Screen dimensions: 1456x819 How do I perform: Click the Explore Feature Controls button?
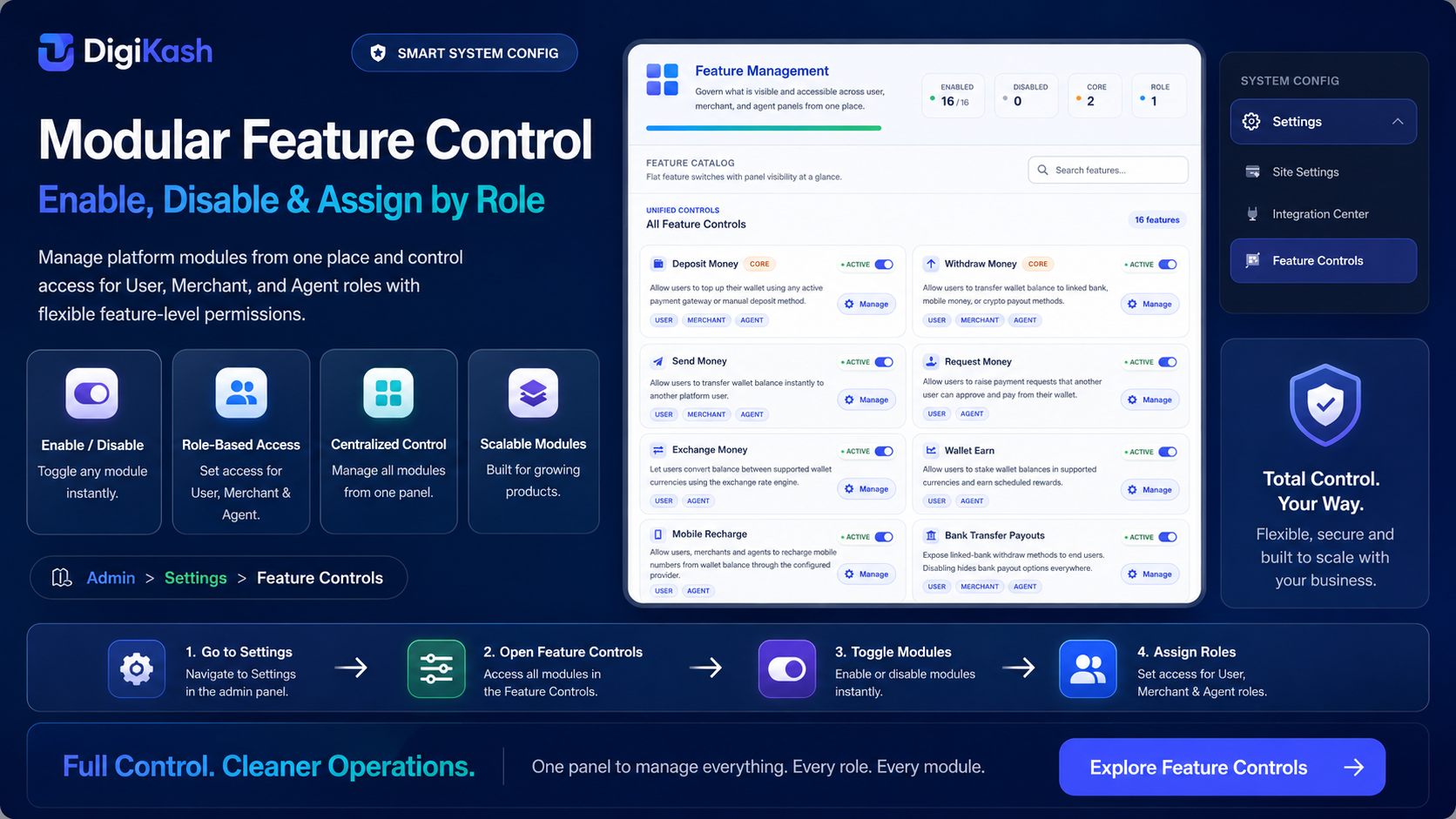pos(1222,767)
